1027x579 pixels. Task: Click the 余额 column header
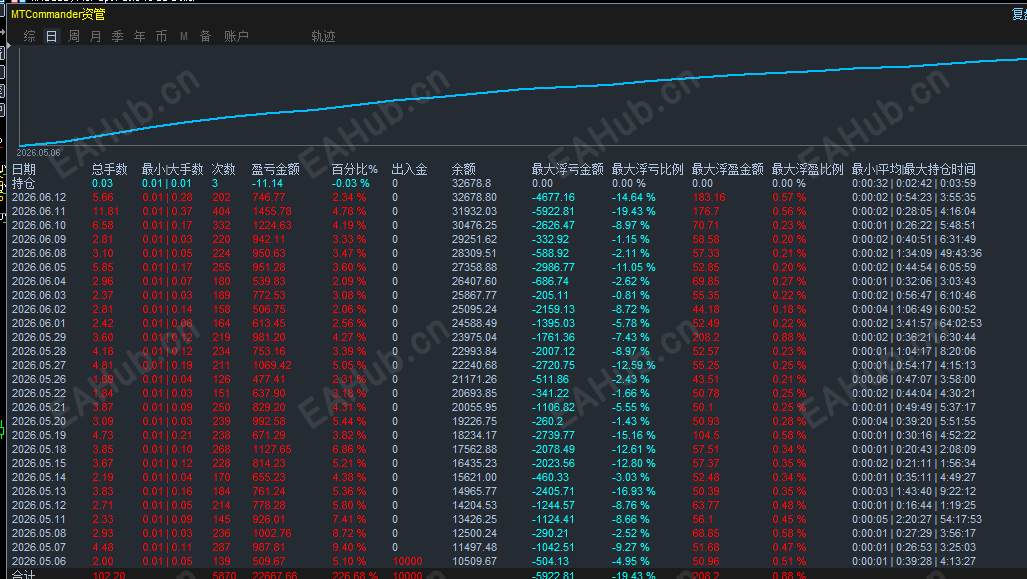click(464, 170)
